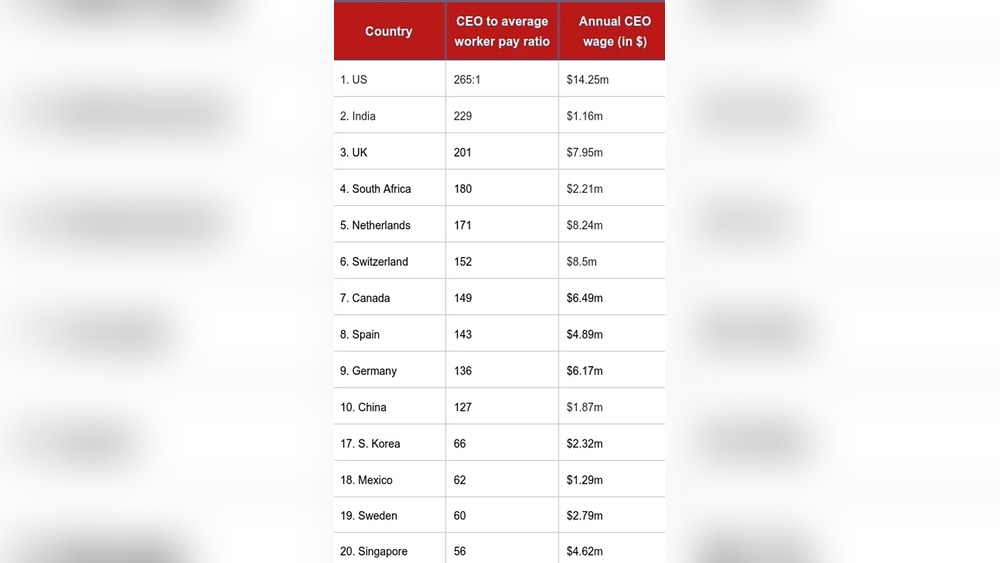This screenshot has width=1000, height=563.
Task: Click the UK pay ratio value 201
Action: point(462,152)
